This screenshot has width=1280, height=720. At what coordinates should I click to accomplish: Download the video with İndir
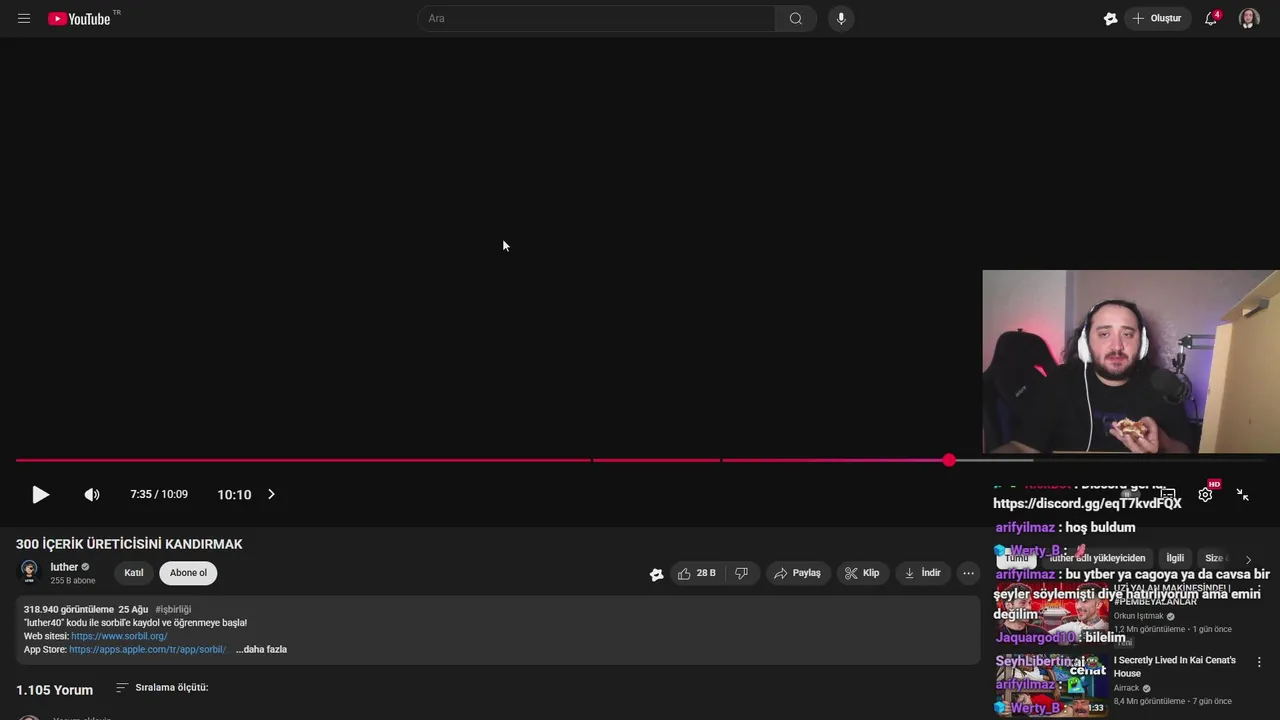[x=922, y=573]
